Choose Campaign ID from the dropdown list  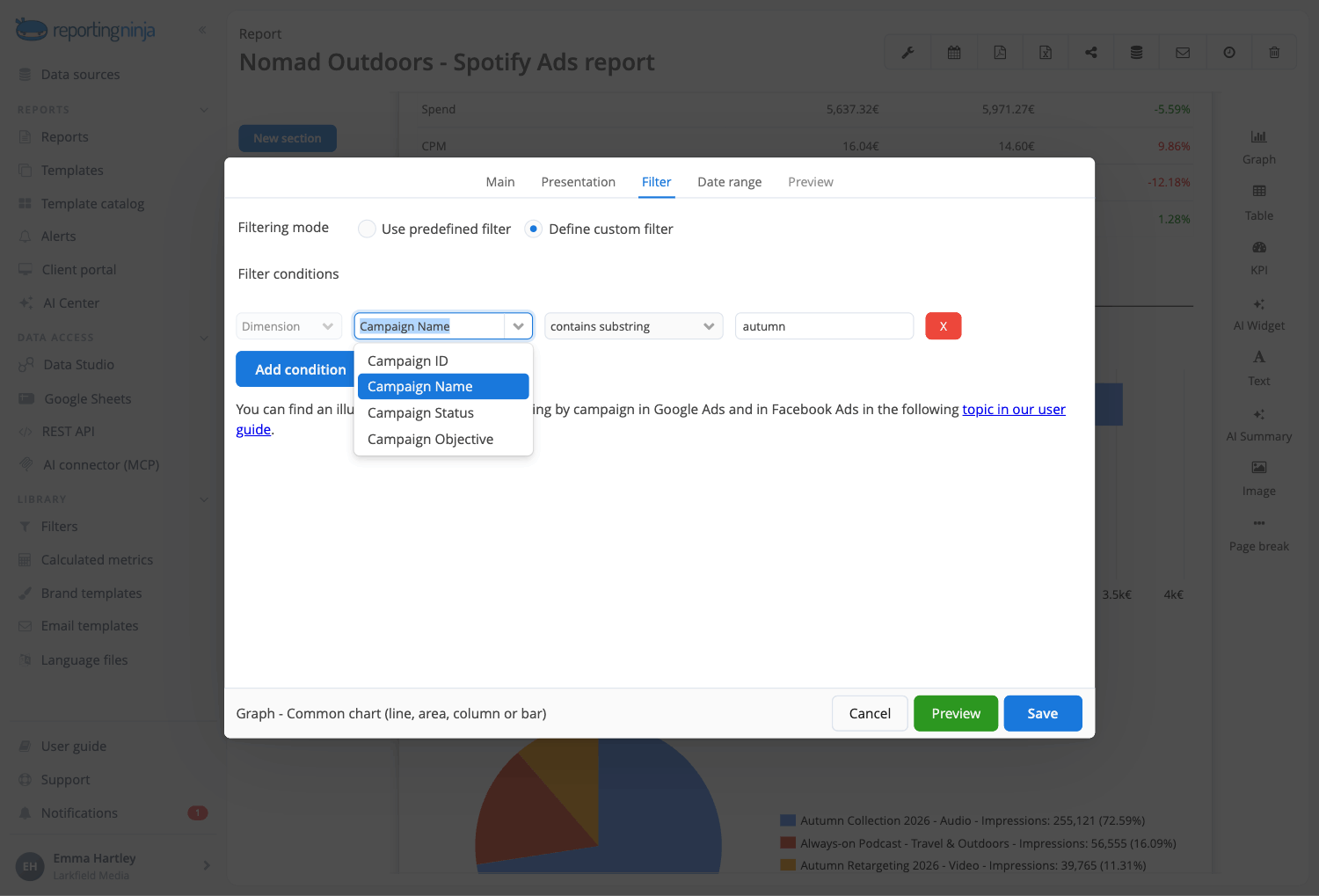[443, 361]
